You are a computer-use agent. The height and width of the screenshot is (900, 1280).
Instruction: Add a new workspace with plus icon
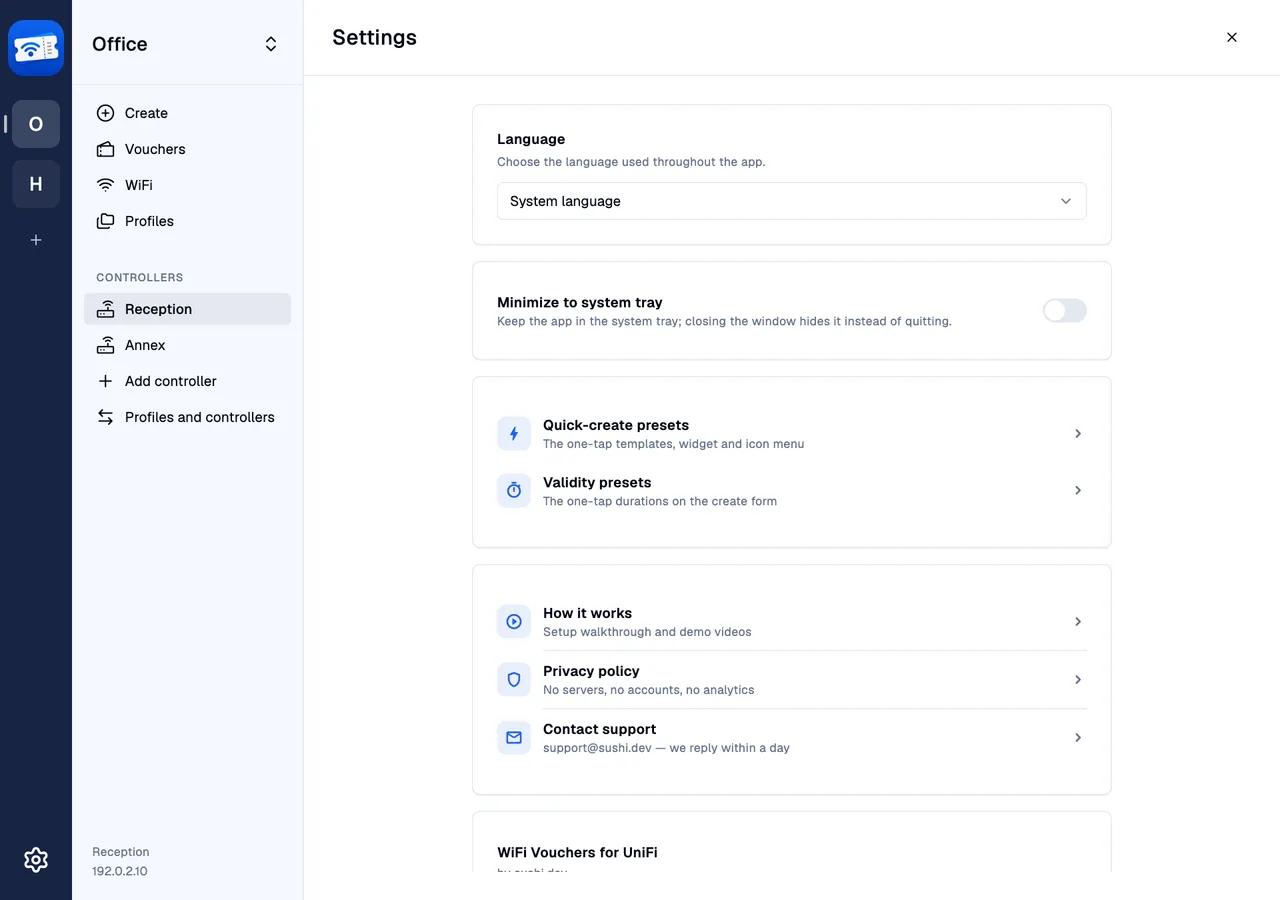[36, 240]
